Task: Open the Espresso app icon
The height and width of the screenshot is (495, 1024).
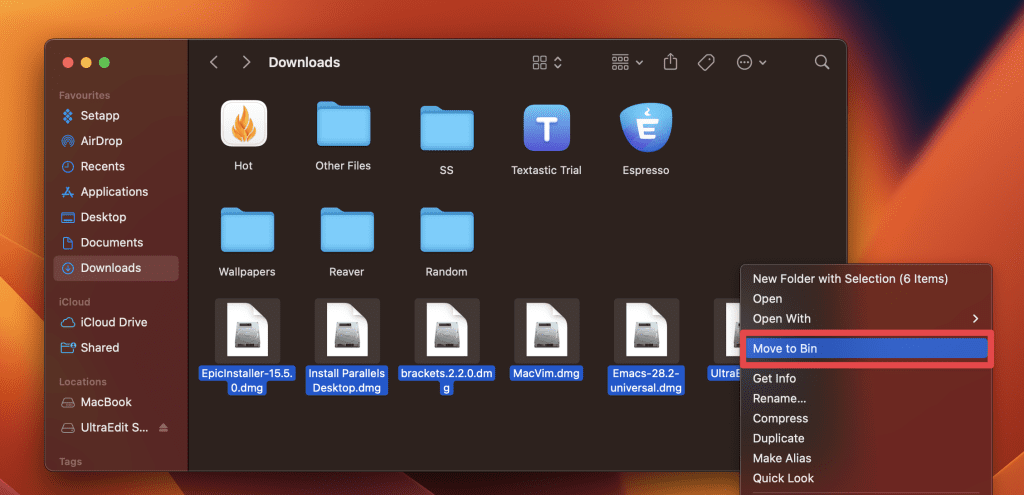Action: 645,128
